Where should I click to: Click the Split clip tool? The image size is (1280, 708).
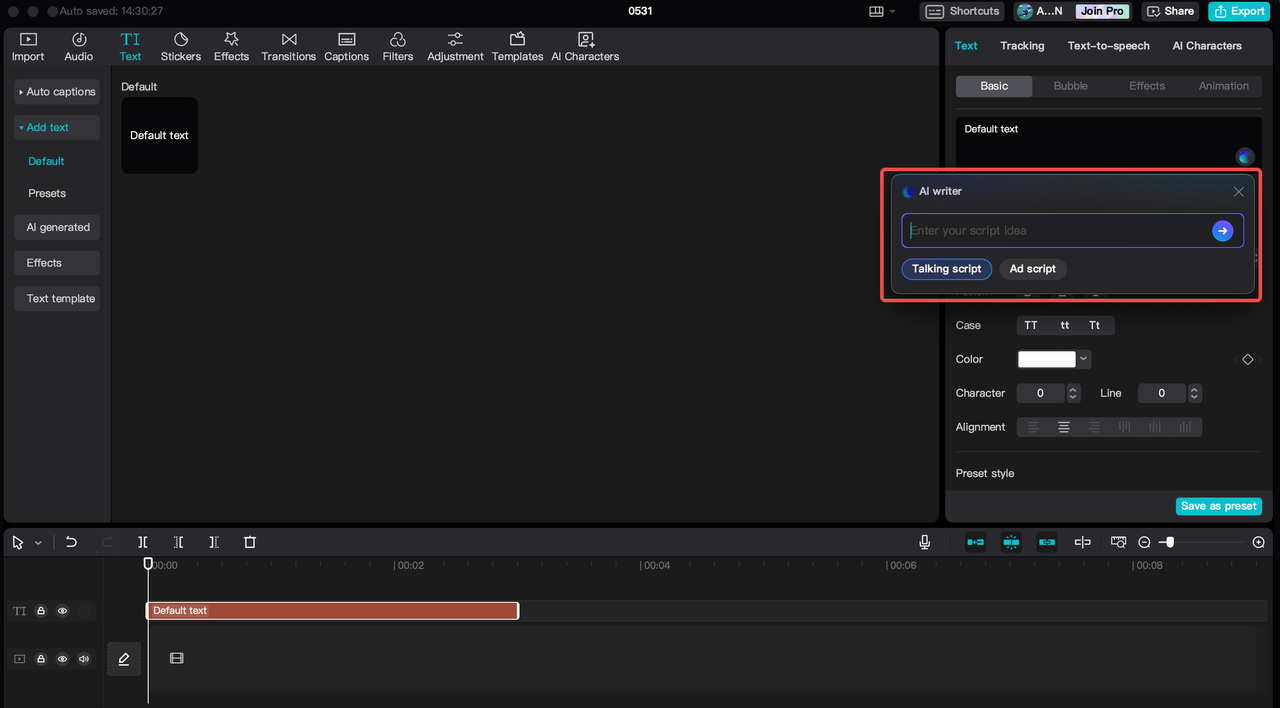tap(143, 542)
